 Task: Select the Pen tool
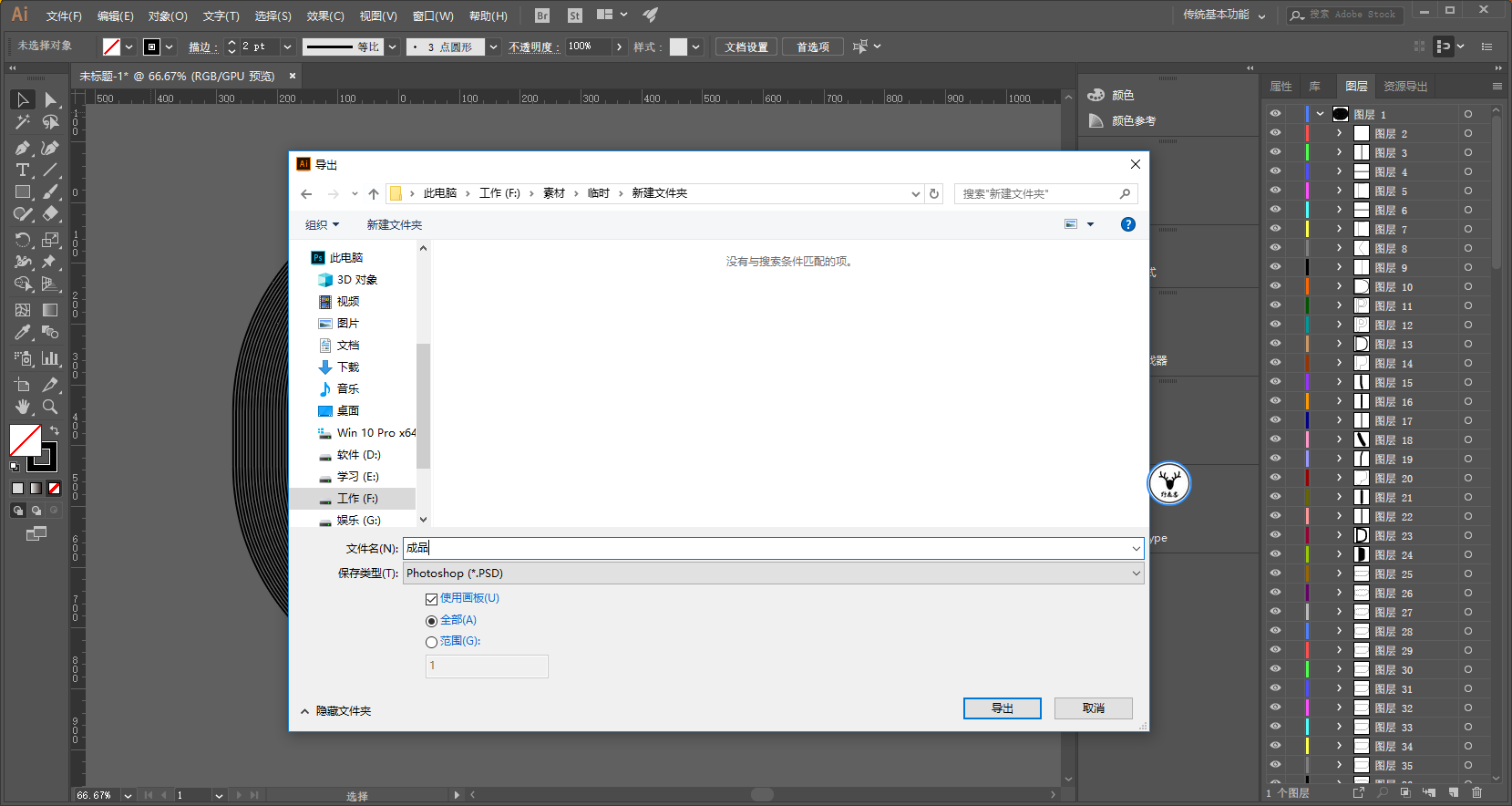point(23,148)
